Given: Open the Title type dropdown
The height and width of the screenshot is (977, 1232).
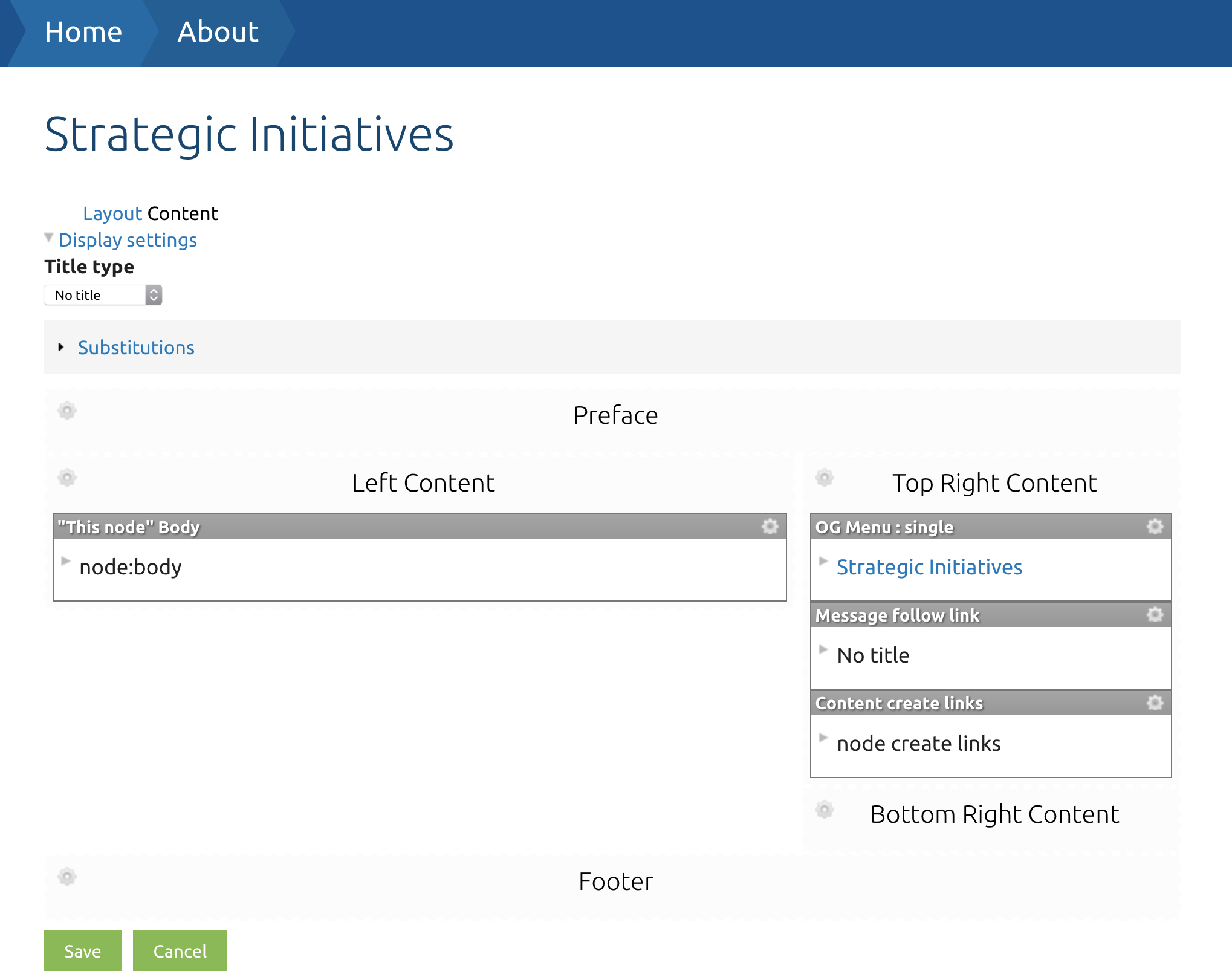Looking at the screenshot, I should tap(103, 295).
